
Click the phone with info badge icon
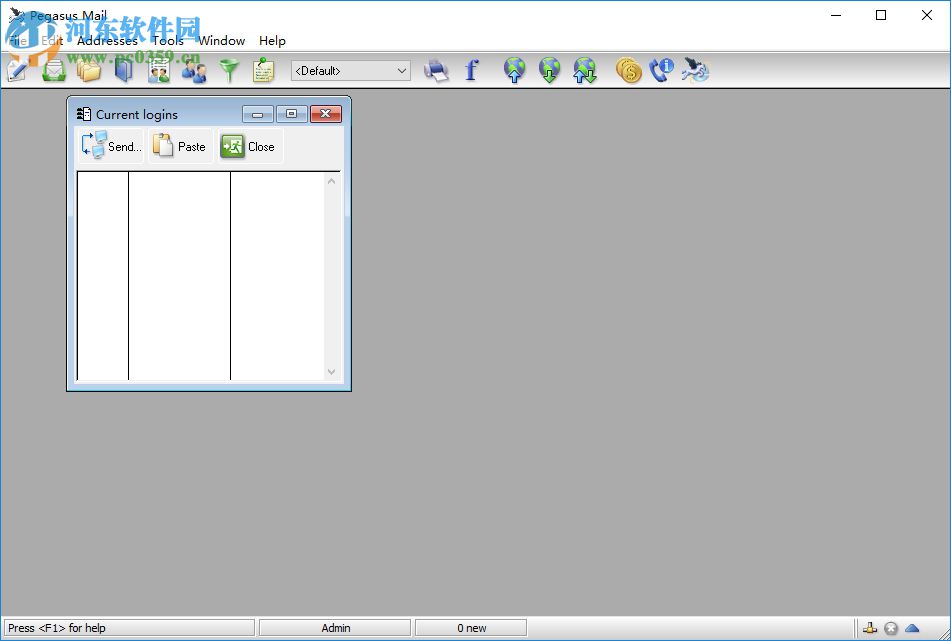661,70
